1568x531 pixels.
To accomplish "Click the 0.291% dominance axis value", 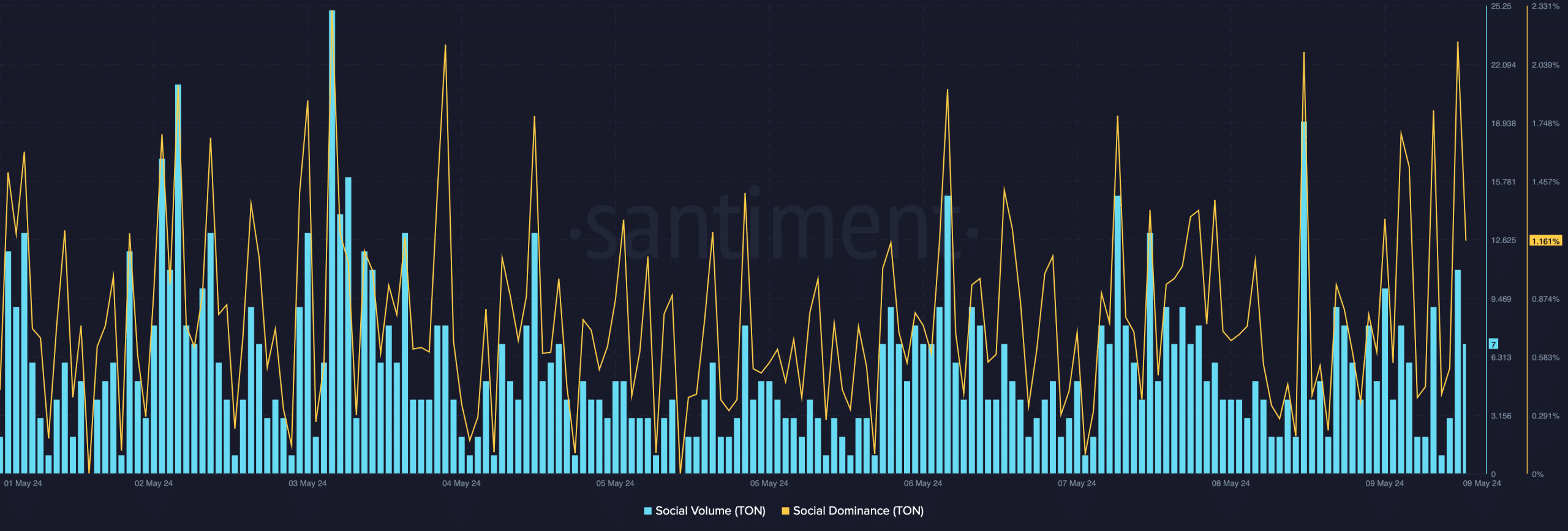I will click(x=1545, y=416).
